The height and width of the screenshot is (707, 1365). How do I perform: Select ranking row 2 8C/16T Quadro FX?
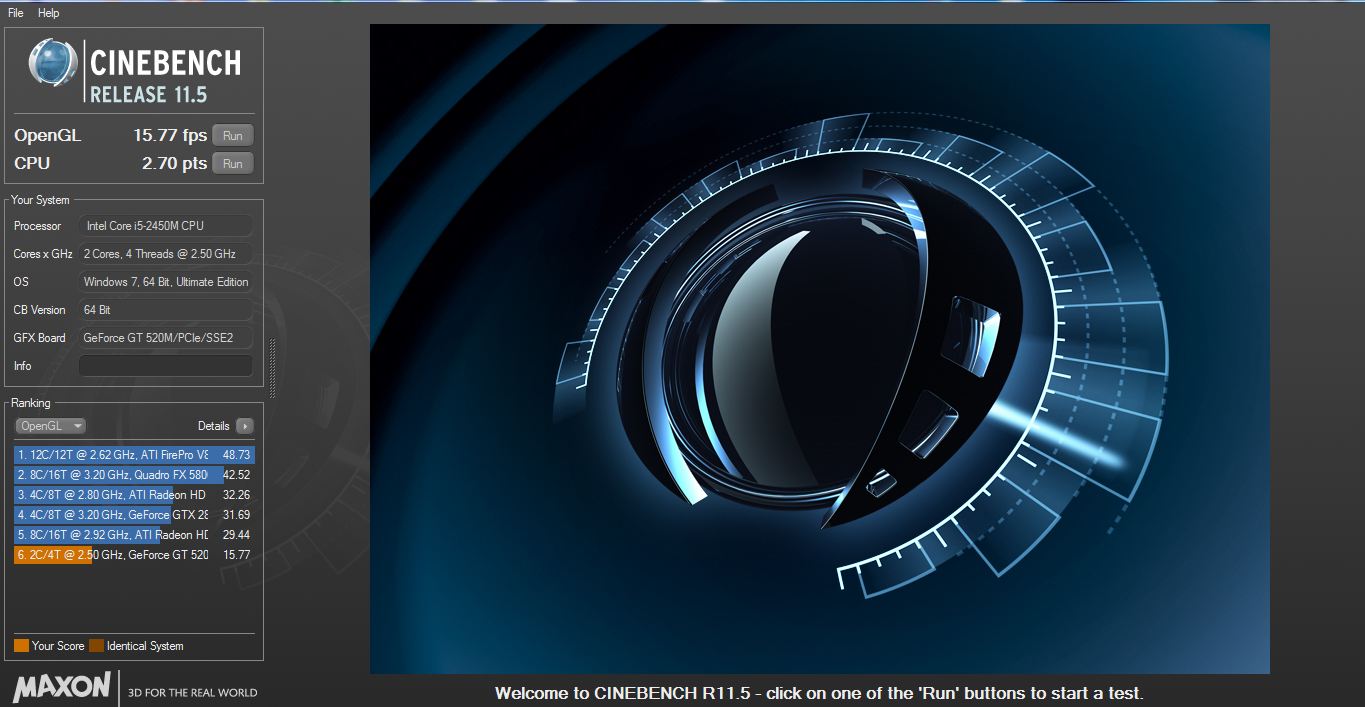134,475
